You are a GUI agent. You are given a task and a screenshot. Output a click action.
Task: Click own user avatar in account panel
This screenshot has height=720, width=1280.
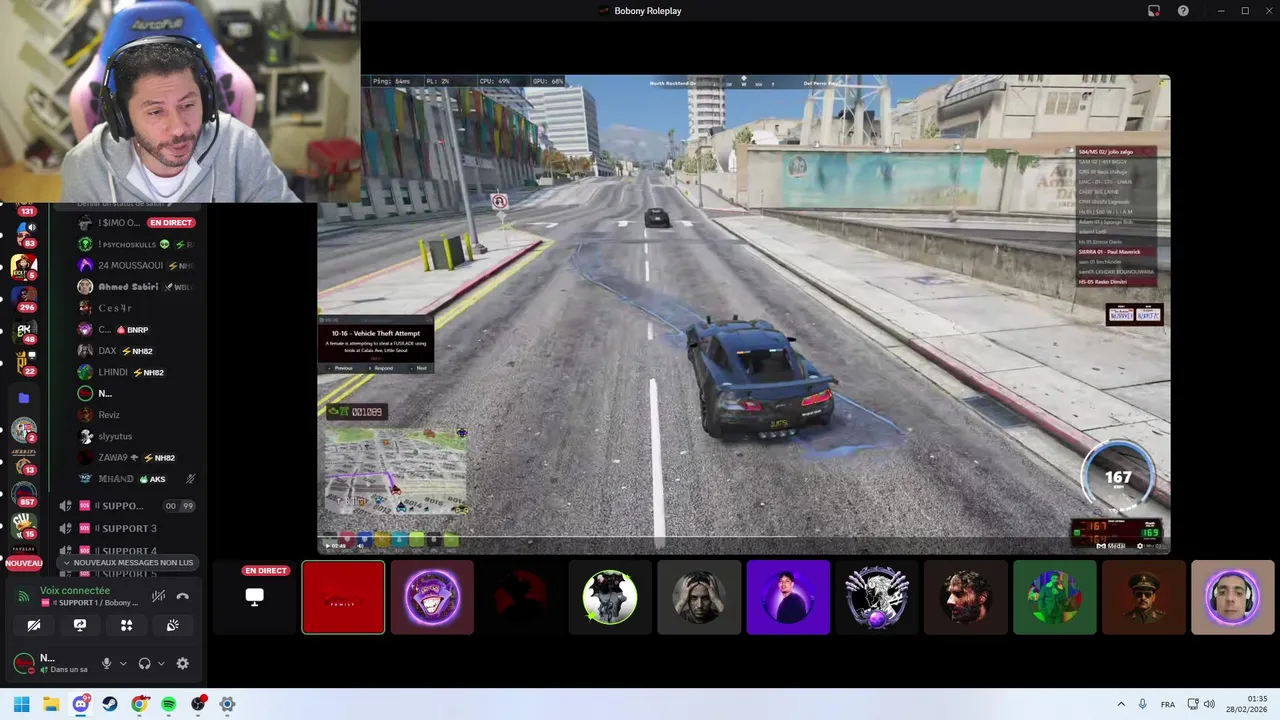[23, 663]
